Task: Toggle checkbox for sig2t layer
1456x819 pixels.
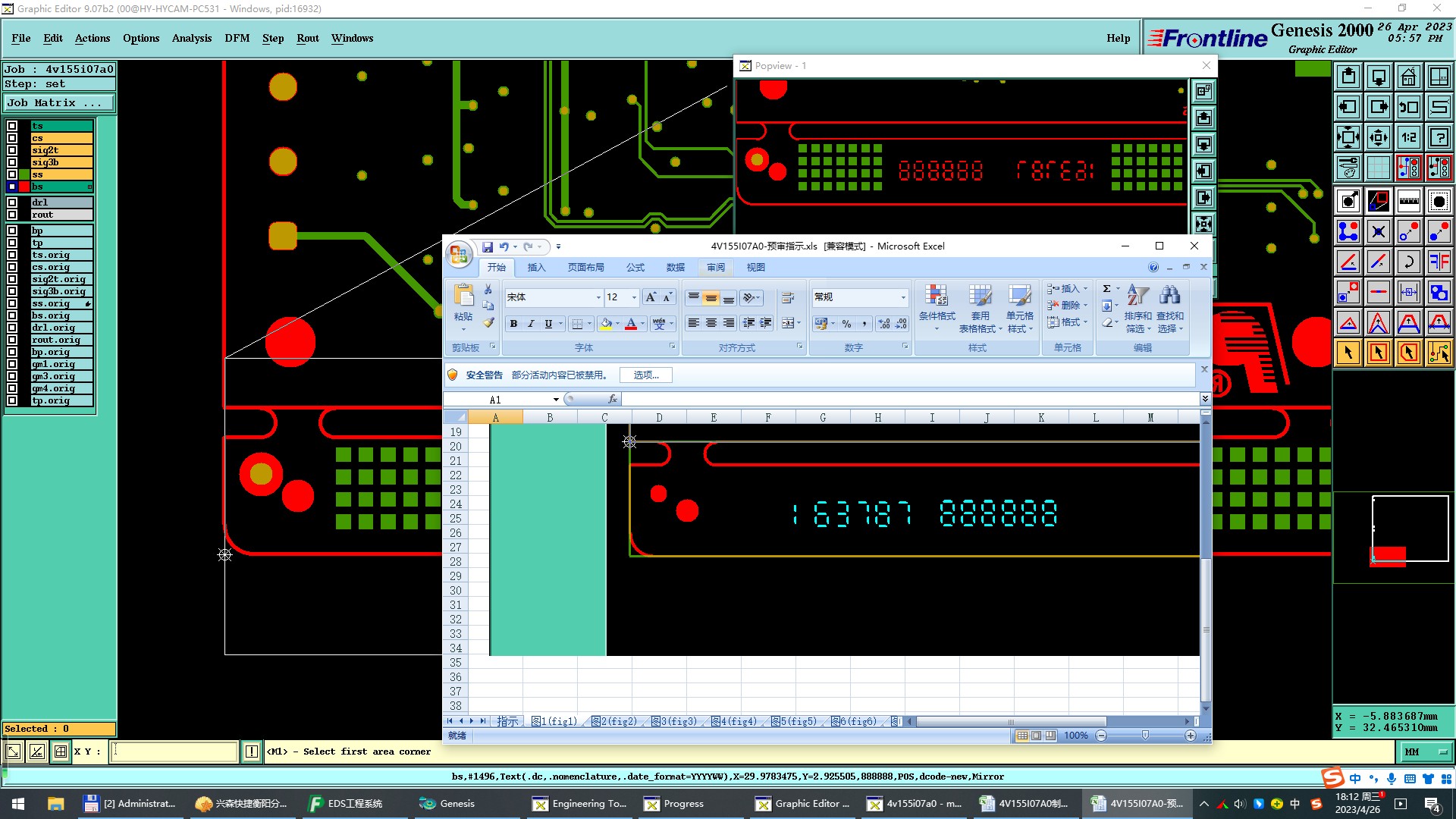Action: pyautogui.click(x=12, y=150)
